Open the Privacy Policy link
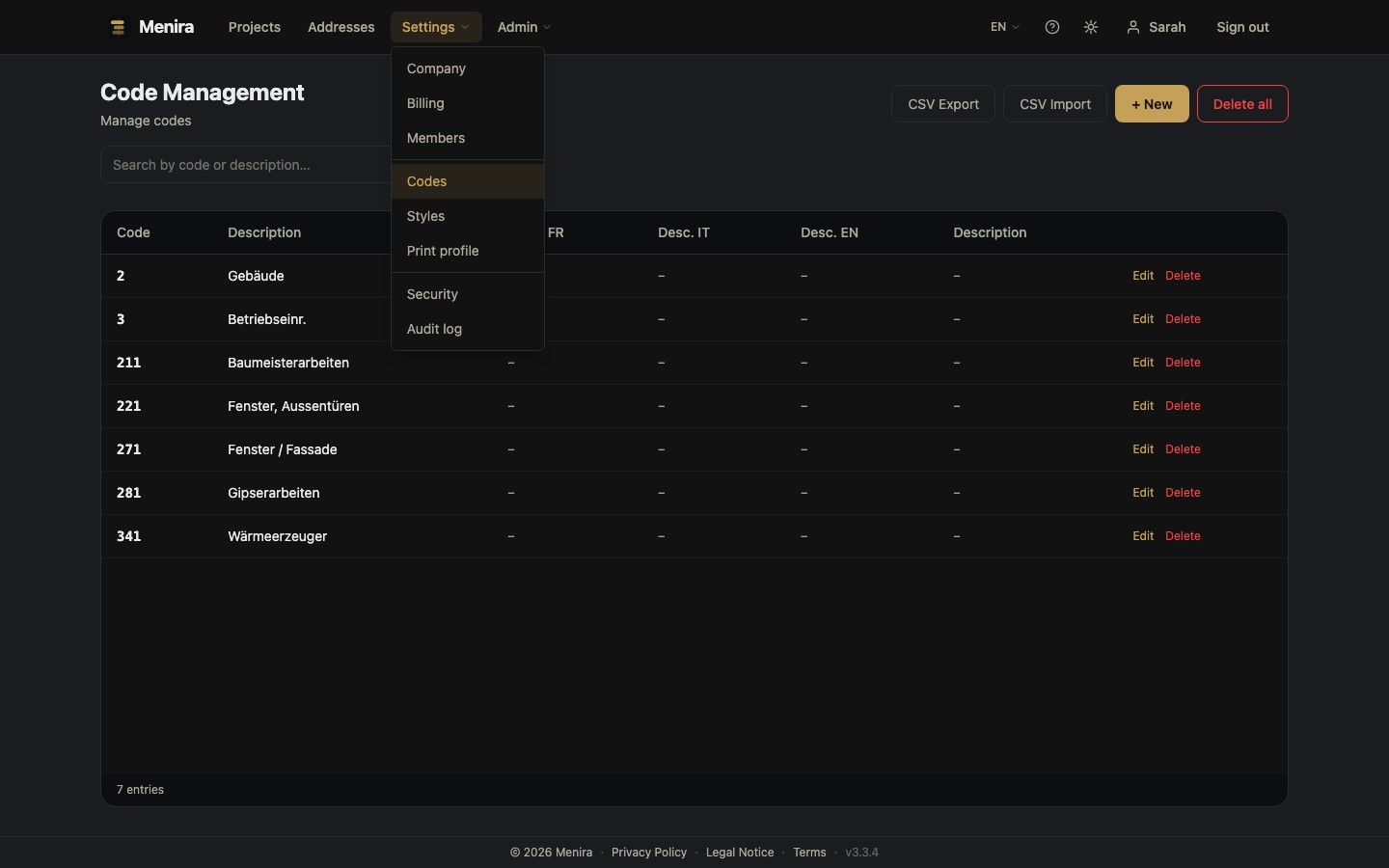Screen dimensions: 1389x868 point(649,853)
